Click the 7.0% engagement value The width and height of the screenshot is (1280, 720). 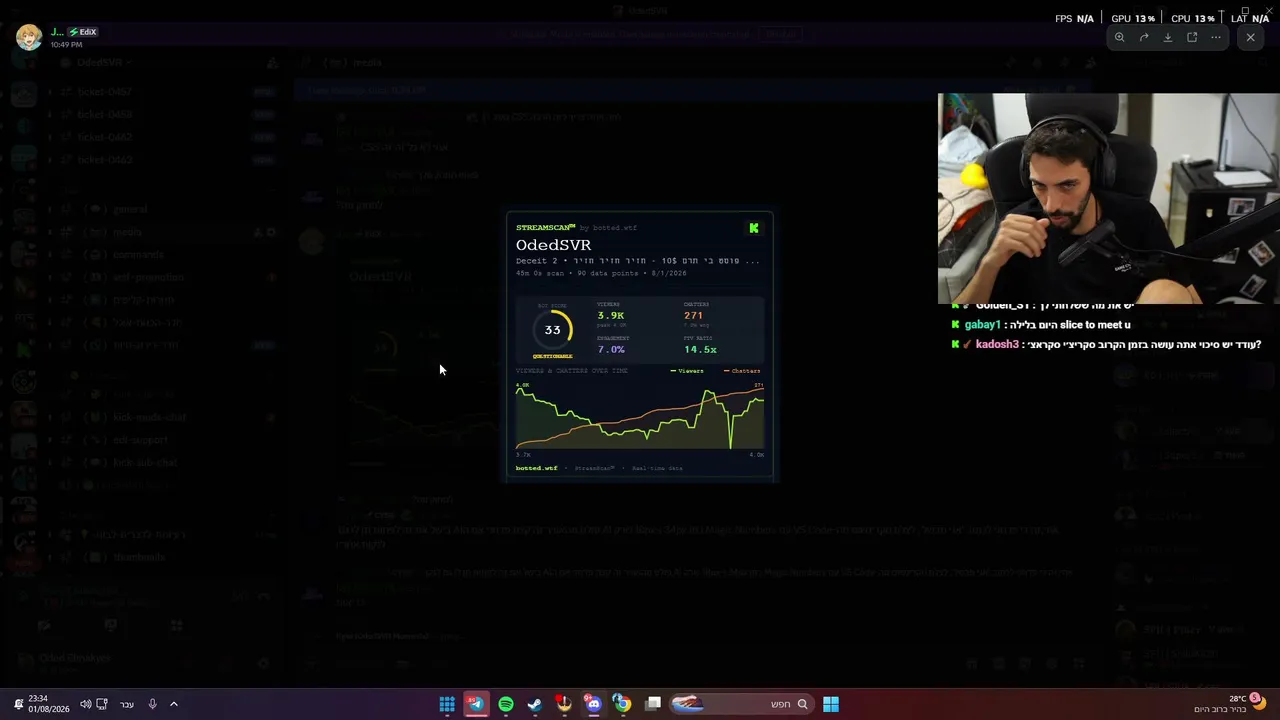tap(611, 350)
